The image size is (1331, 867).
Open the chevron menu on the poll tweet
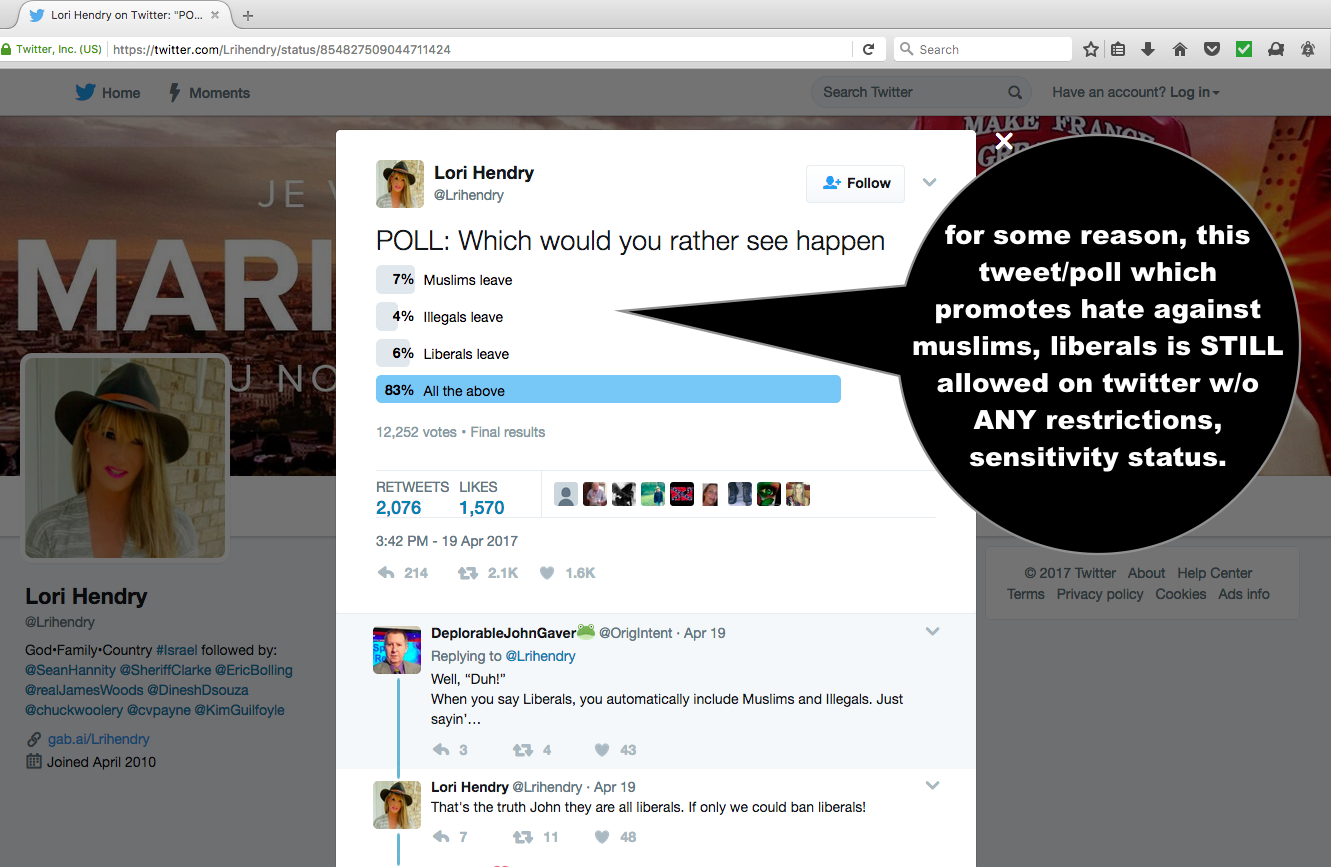pos(929,182)
